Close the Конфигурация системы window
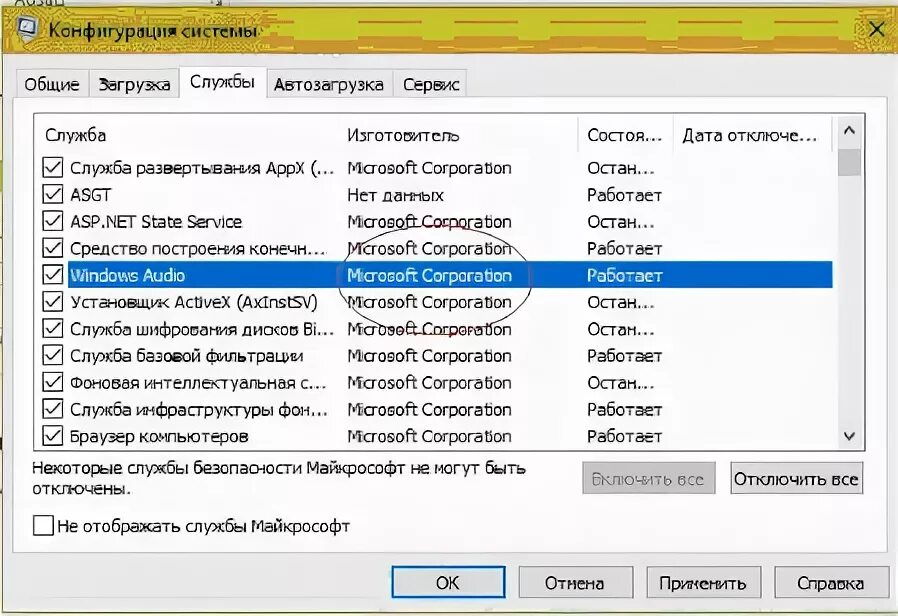 [876, 29]
